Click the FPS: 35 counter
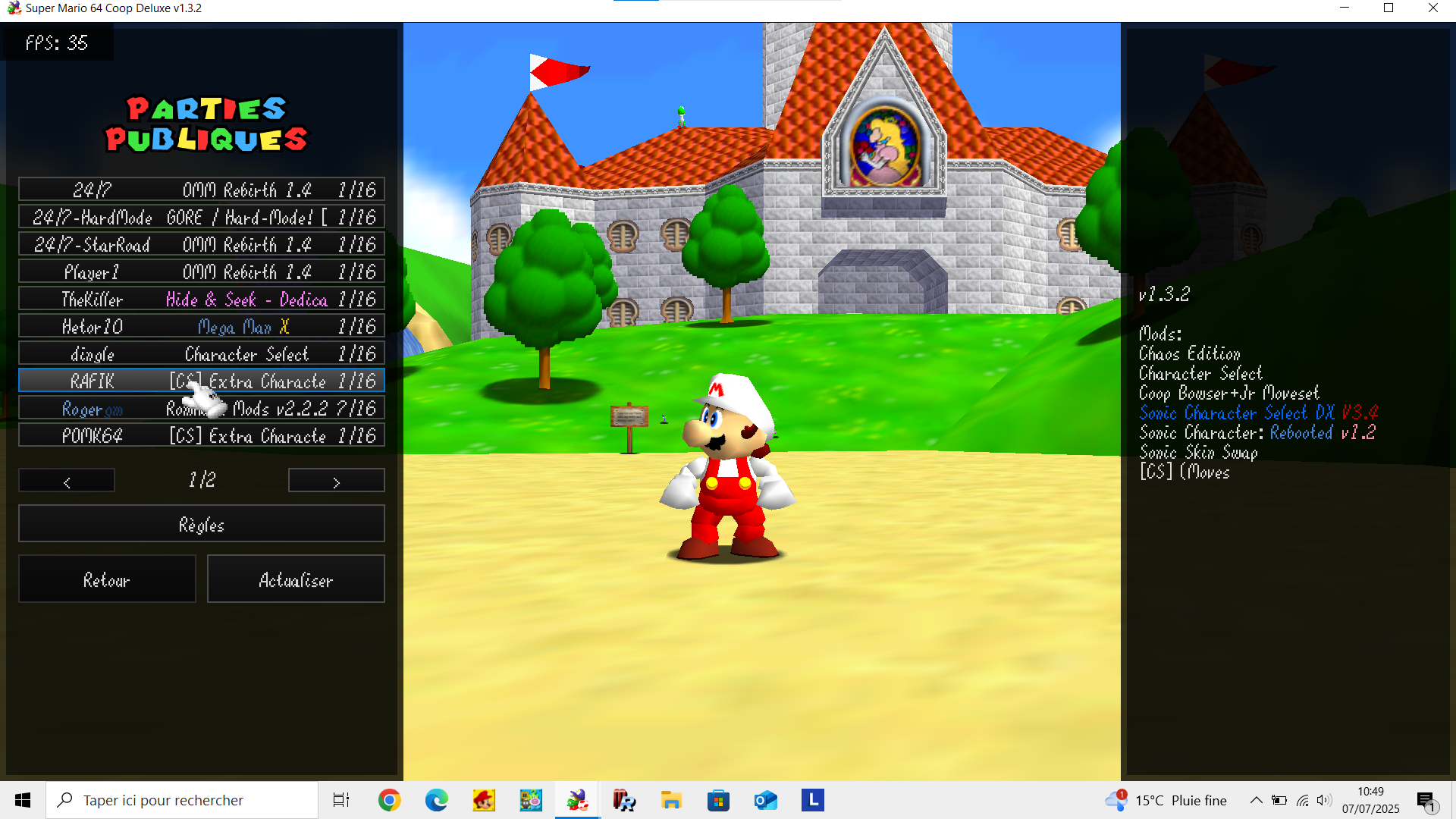Viewport: 1456px width, 819px height. [x=57, y=42]
